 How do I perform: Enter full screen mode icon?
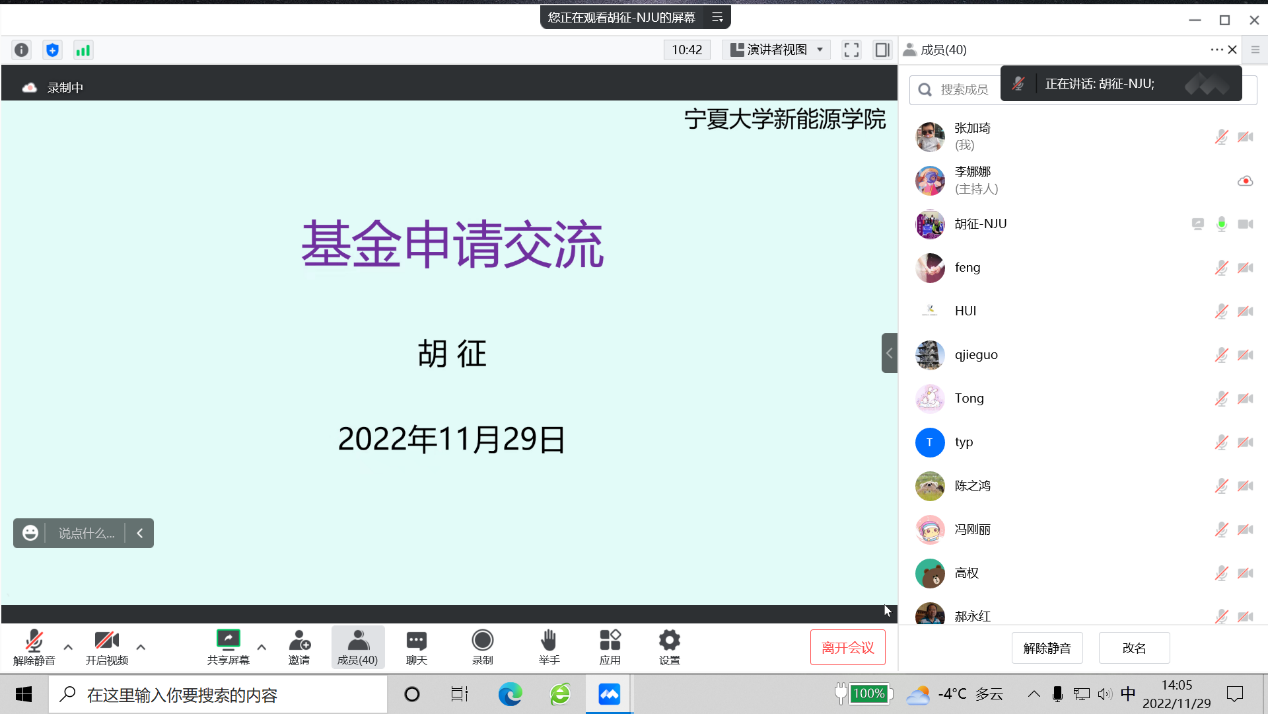click(851, 50)
